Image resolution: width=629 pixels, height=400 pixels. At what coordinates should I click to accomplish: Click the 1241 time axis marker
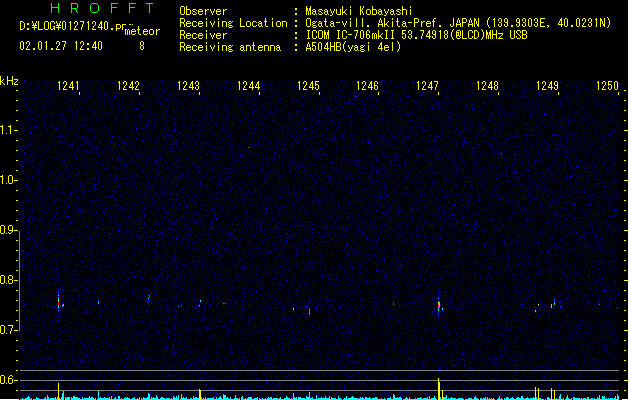click(x=68, y=86)
